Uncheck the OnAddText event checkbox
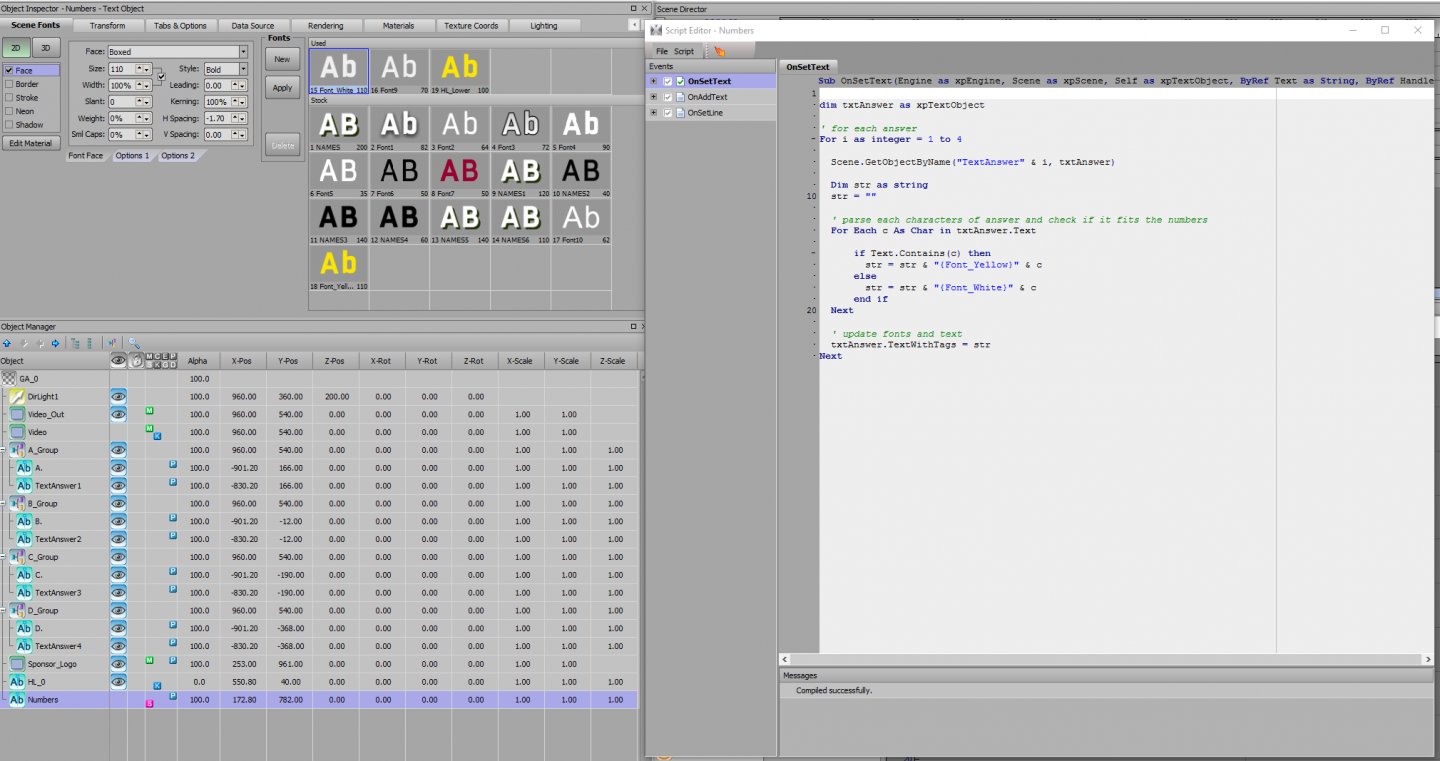1440x761 pixels. (668, 97)
